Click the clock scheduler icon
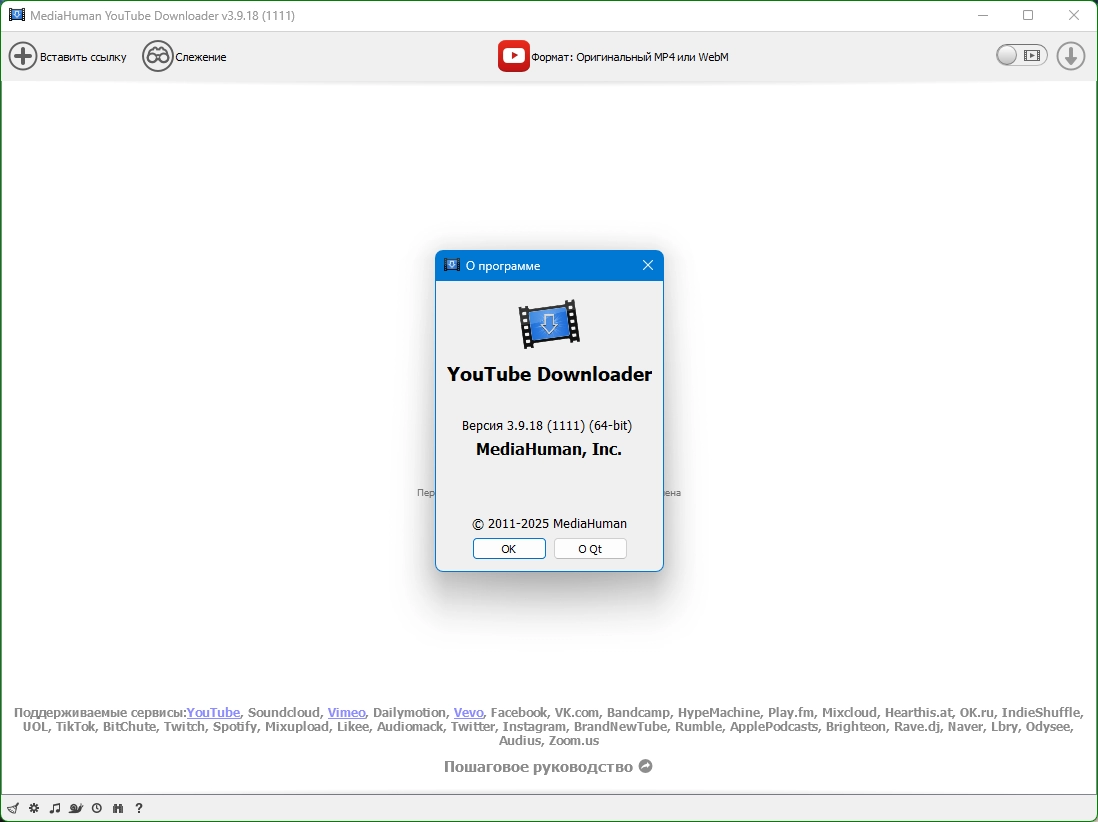This screenshot has width=1098, height=822. (97, 808)
